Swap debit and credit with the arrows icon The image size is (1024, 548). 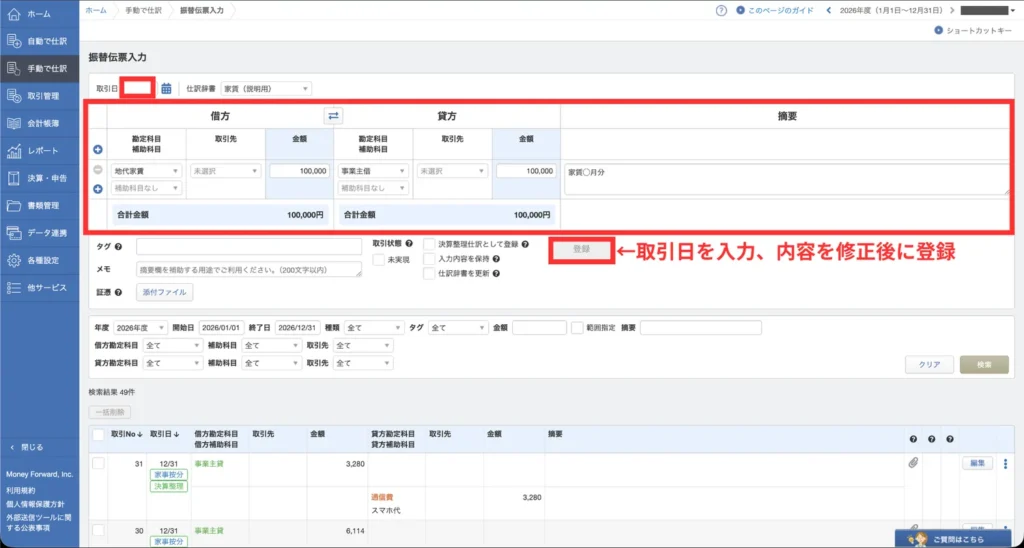(334, 116)
